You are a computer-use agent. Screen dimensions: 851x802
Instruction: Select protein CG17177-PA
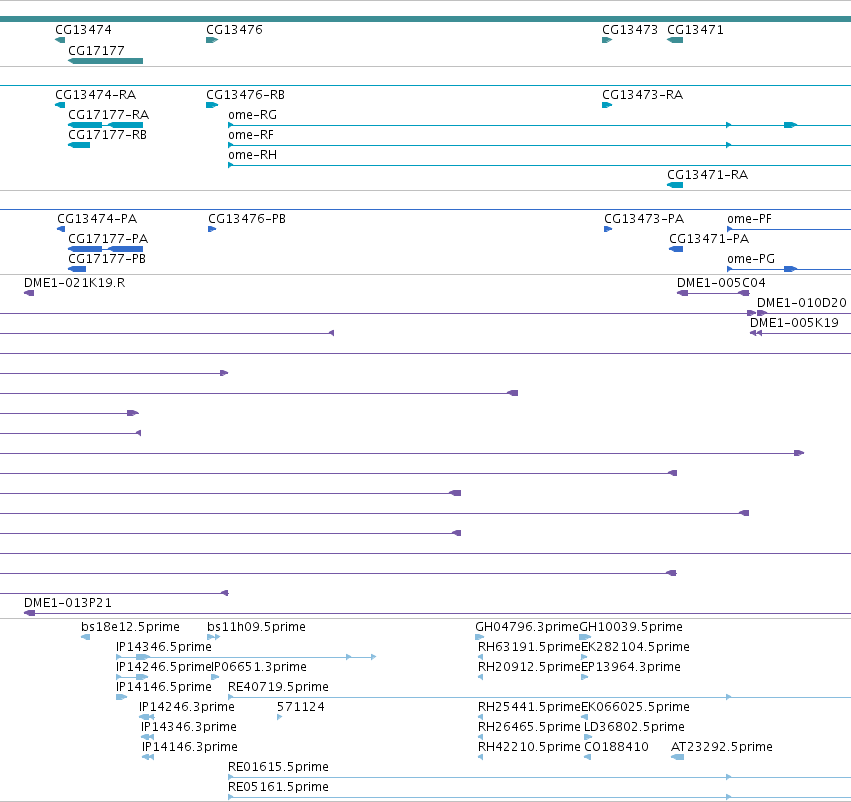[x=108, y=239]
